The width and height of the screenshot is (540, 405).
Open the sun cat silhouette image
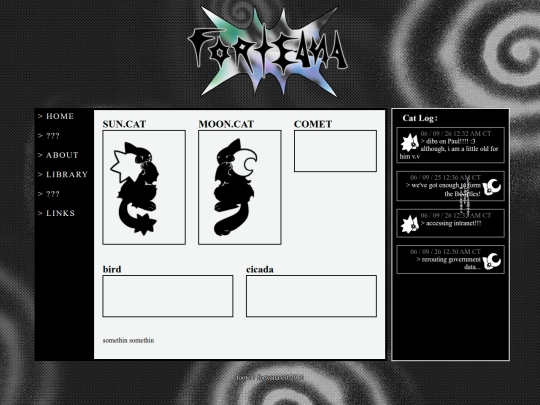point(135,188)
